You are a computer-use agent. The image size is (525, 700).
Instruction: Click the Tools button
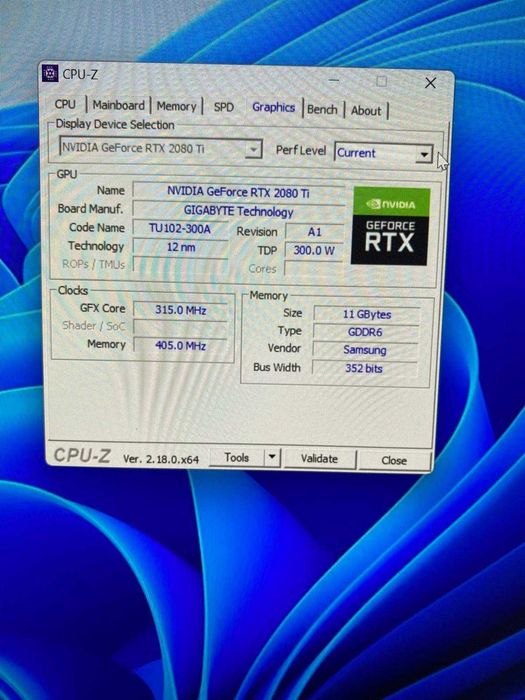pyautogui.click(x=237, y=457)
